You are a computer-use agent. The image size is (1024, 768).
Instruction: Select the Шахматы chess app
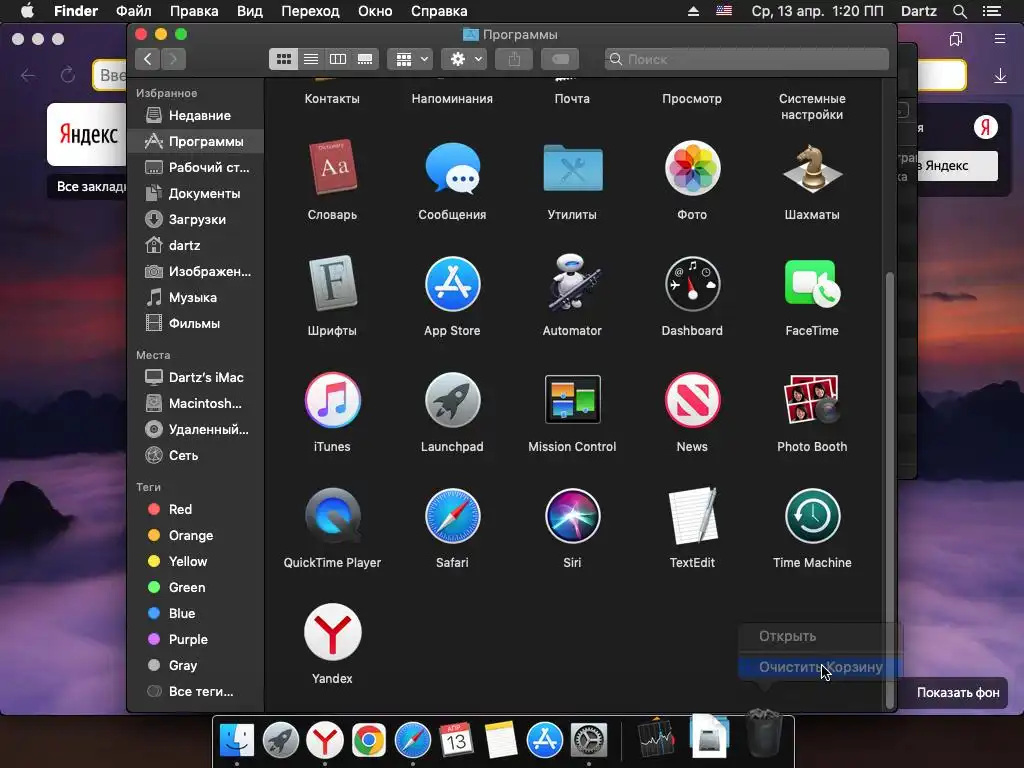pos(812,168)
